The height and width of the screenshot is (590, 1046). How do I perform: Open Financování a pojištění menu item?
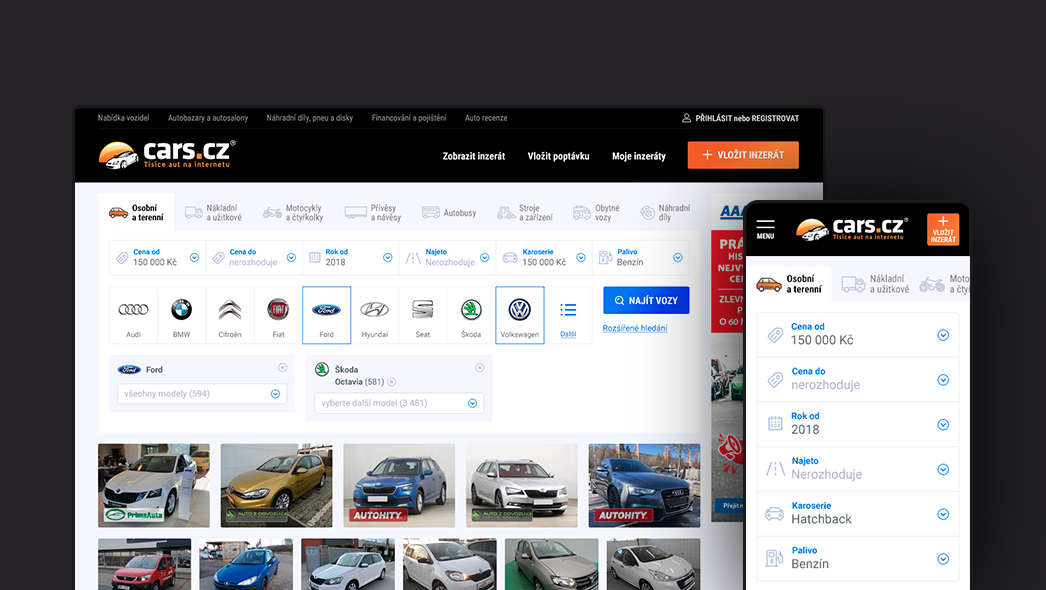click(409, 118)
